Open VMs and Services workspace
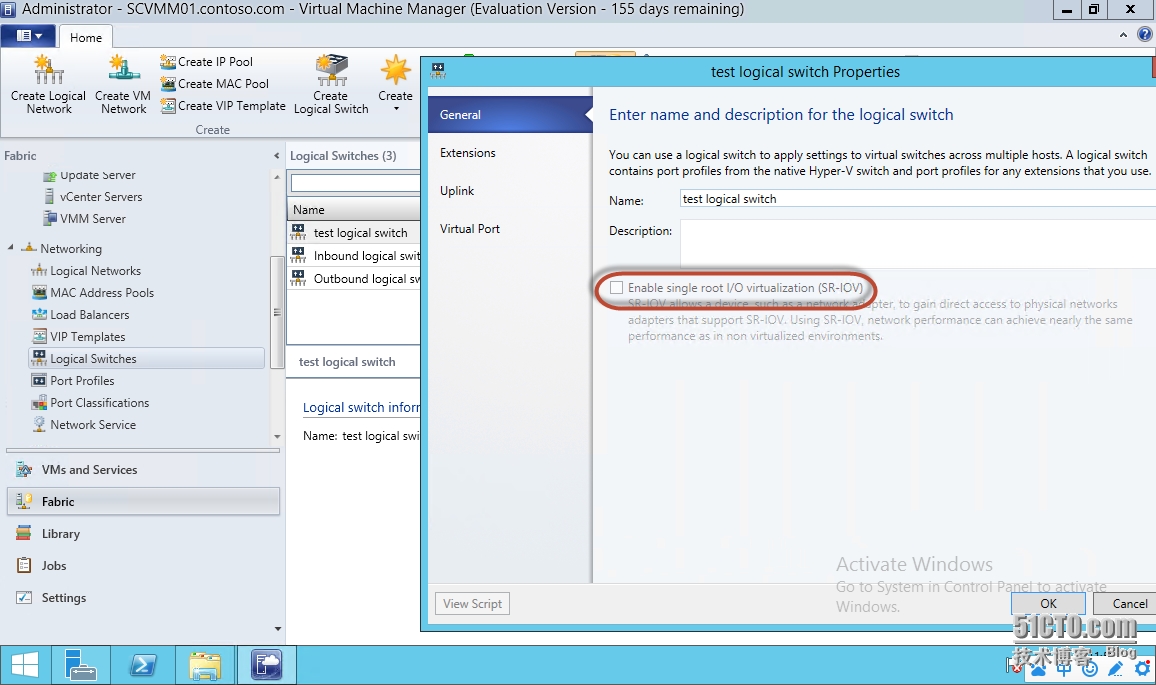 143,470
